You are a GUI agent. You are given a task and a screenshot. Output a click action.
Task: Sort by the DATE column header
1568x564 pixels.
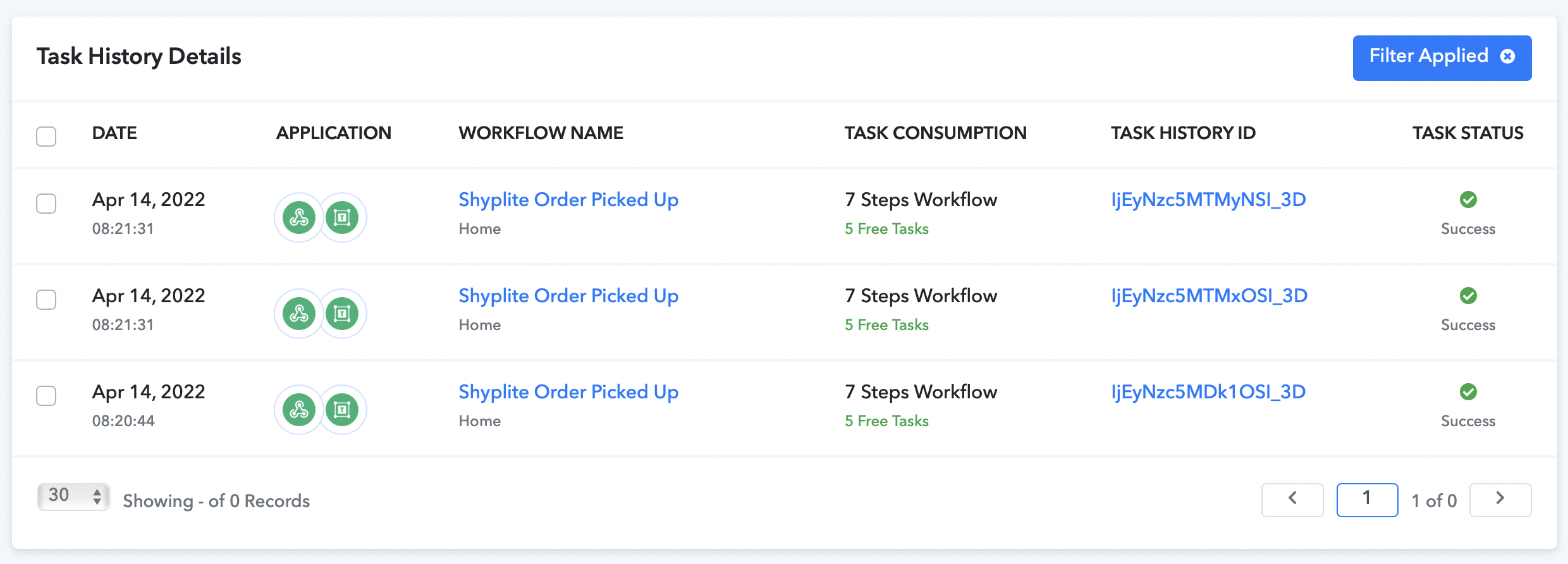click(114, 133)
